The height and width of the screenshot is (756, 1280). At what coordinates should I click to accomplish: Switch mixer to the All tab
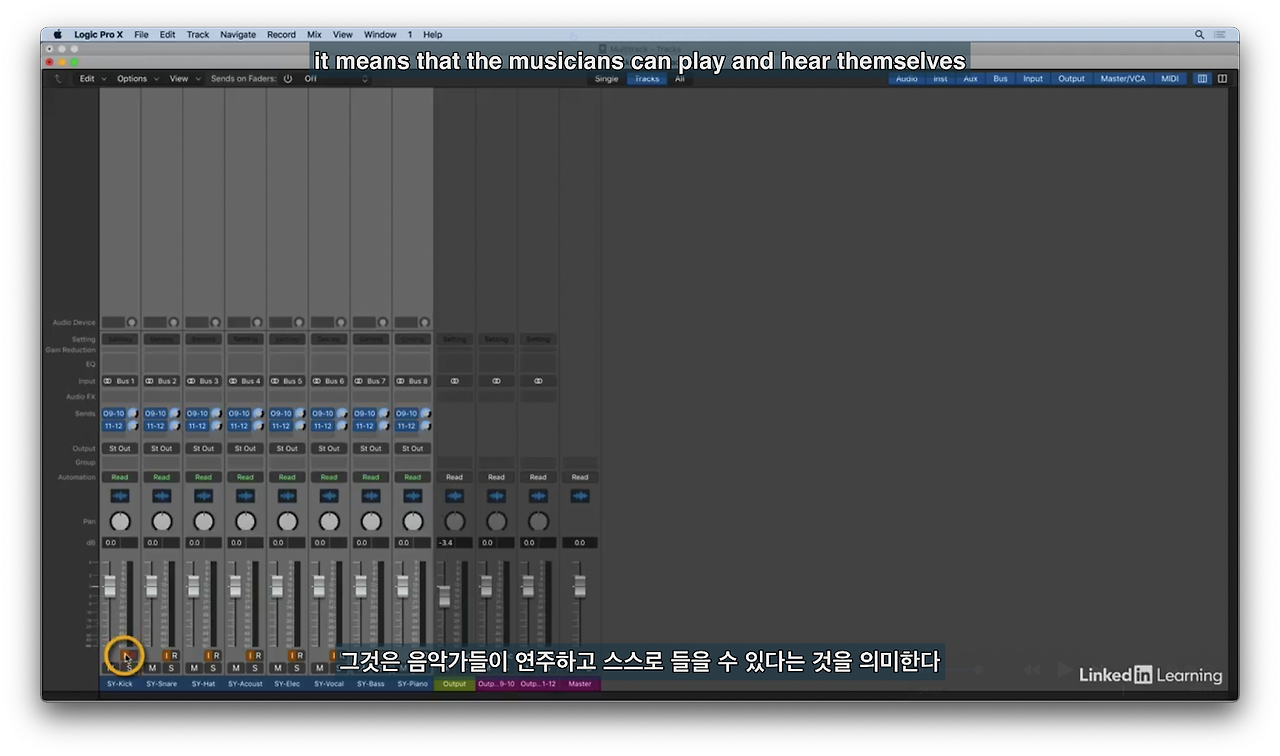point(680,79)
